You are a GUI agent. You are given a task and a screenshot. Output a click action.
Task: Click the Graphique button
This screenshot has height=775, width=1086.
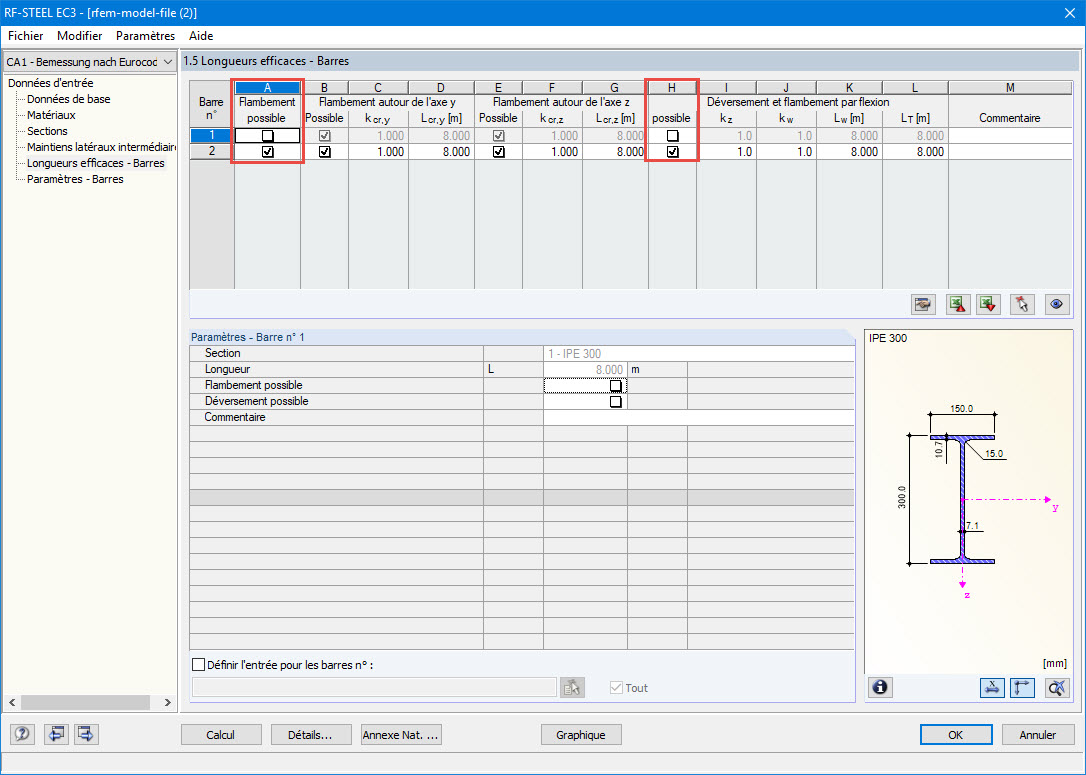pyautogui.click(x=580, y=735)
